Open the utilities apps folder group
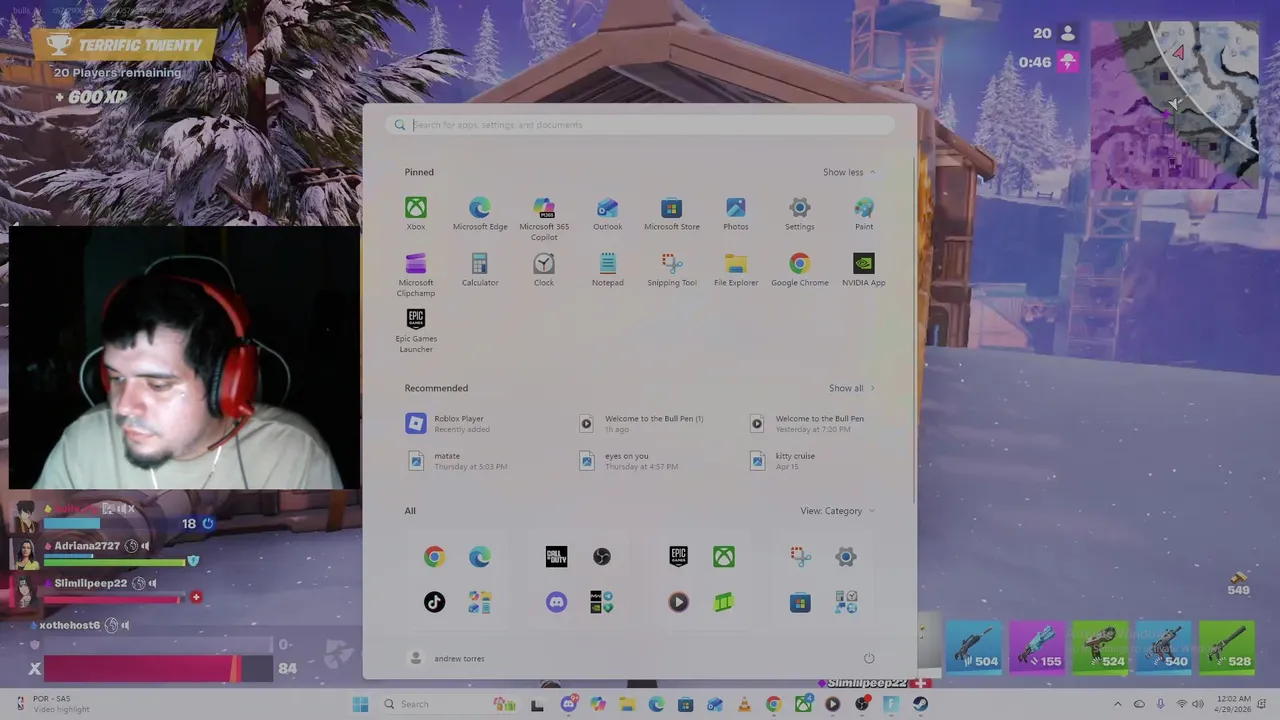Screen dimensions: 1280x720 (845, 602)
